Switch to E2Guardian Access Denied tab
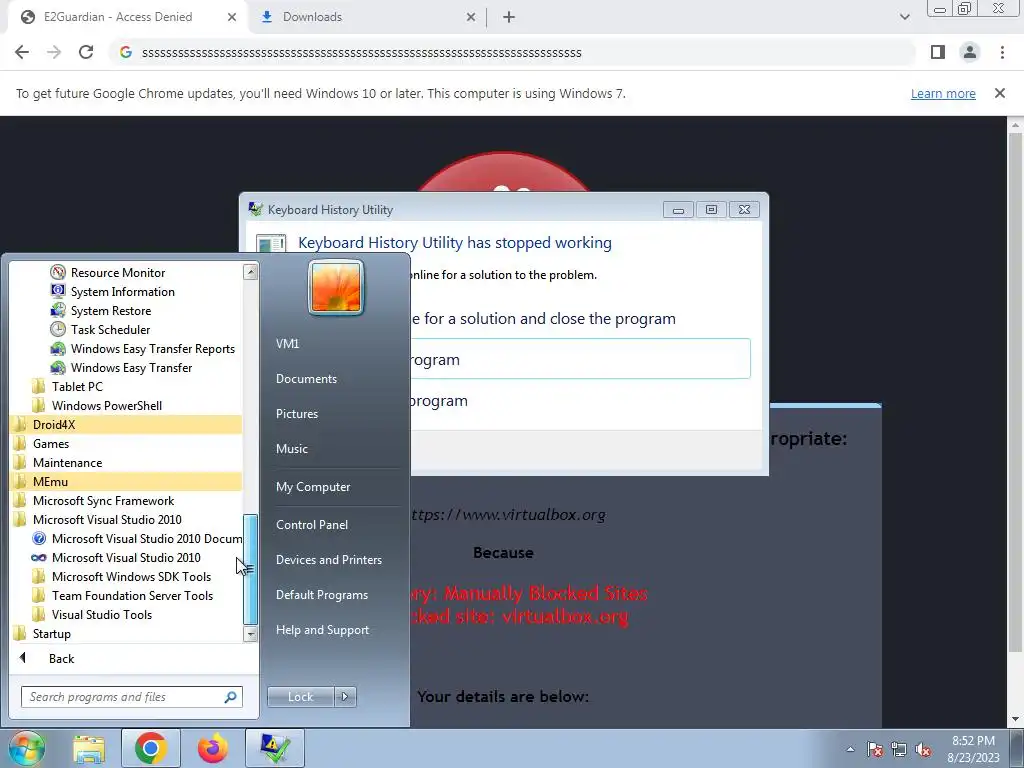1024x768 pixels. click(x=118, y=17)
